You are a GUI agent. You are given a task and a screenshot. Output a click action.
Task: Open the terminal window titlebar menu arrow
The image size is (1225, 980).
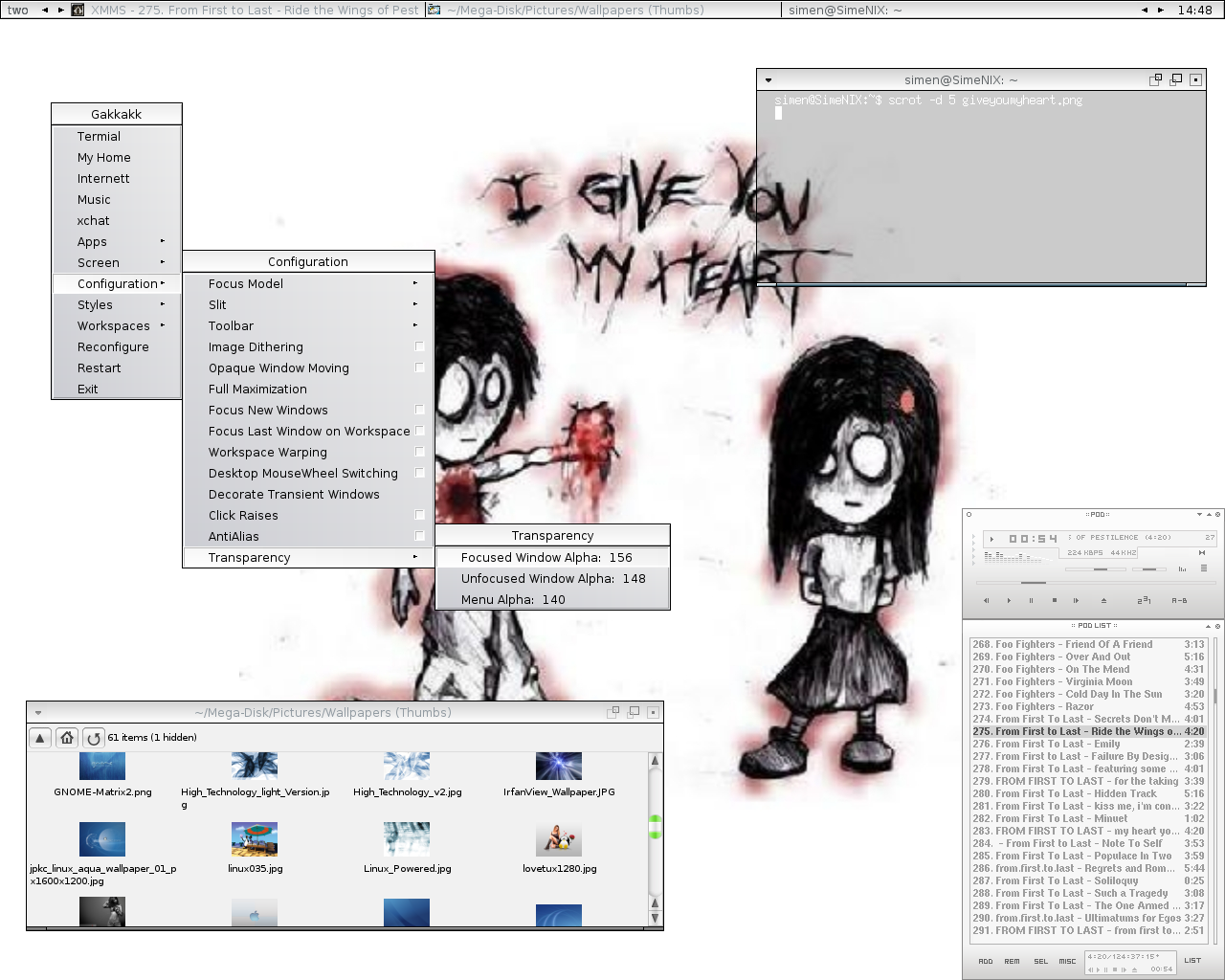click(x=768, y=80)
